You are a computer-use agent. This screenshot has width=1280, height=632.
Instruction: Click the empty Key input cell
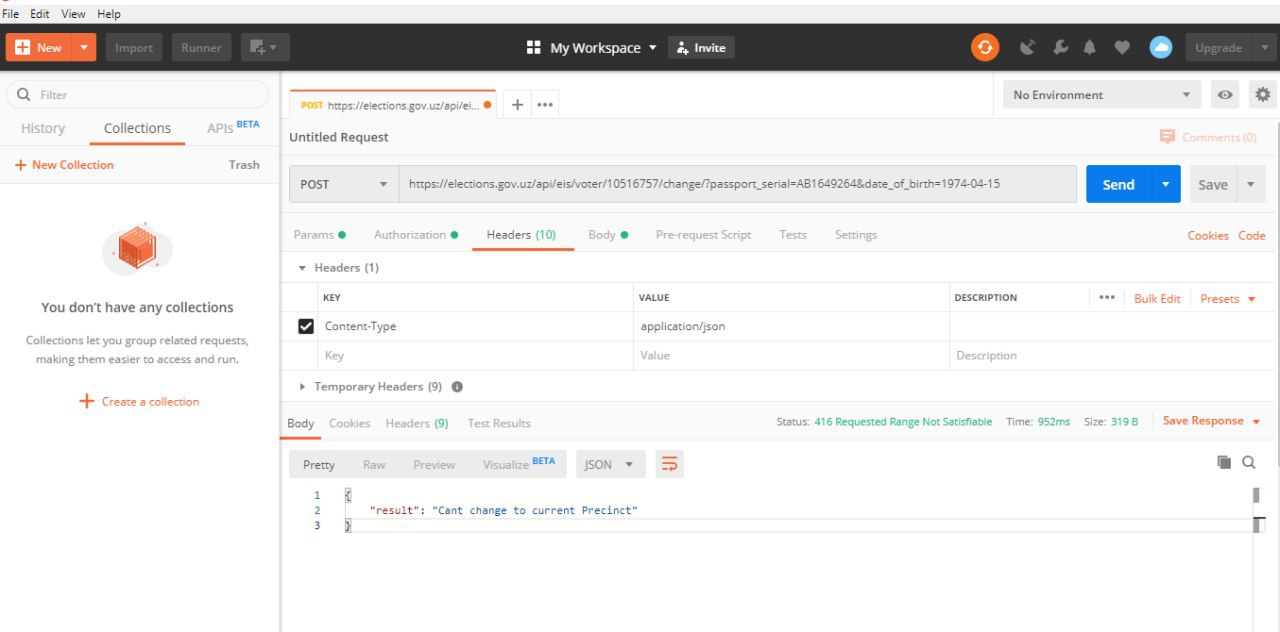tap(476, 356)
